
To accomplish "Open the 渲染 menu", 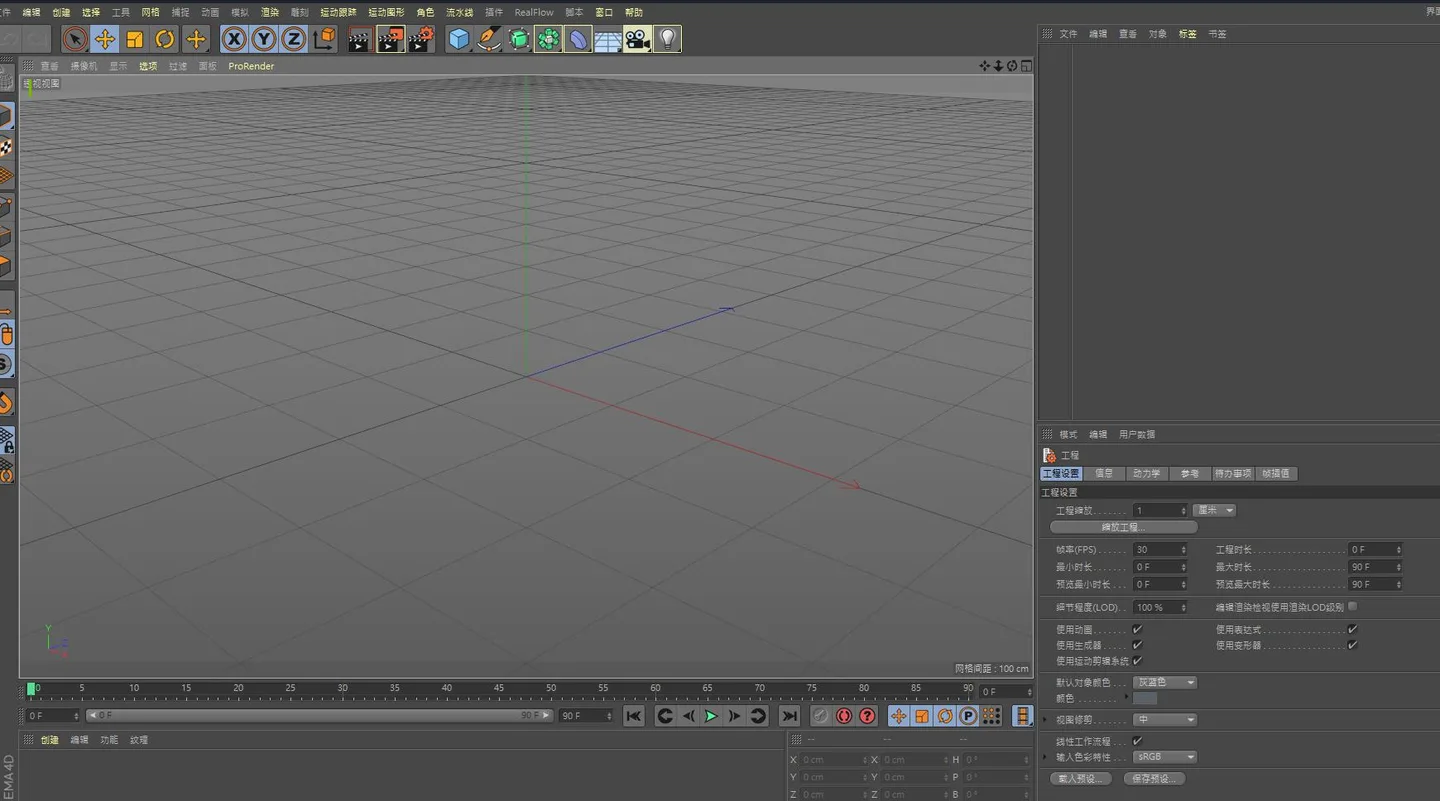I will [270, 12].
